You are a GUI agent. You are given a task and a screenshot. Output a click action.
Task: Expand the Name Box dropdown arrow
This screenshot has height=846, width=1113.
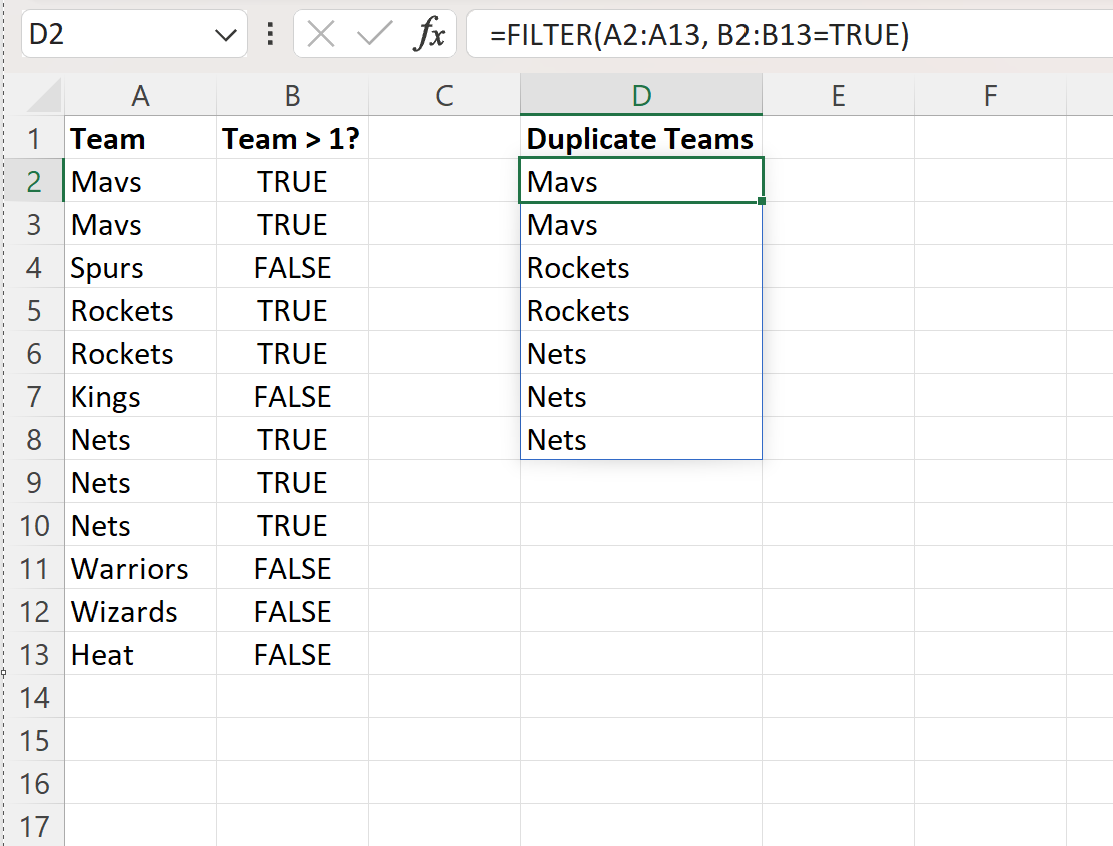[x=226, y=34]
